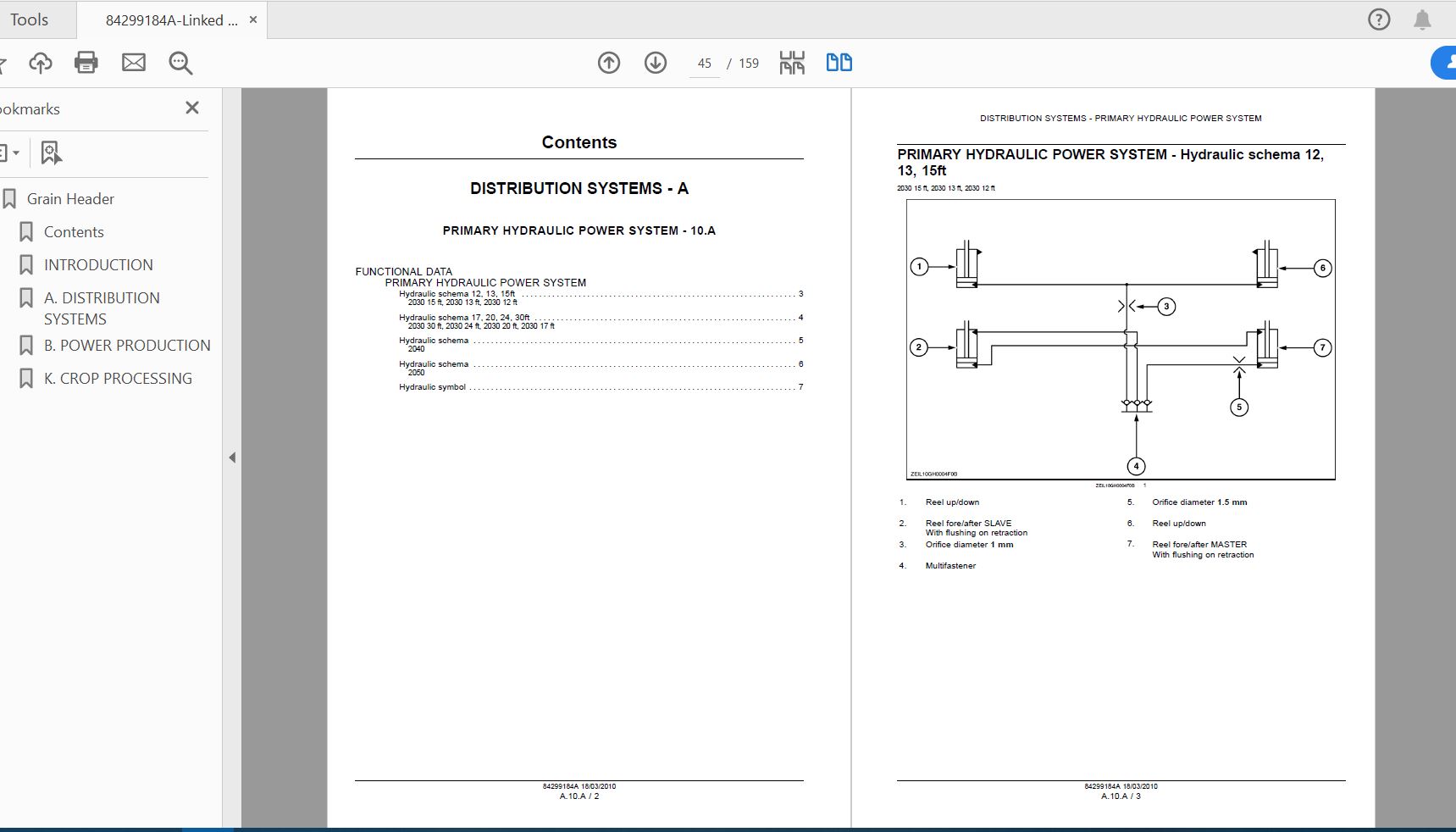Click the page number input field
1456x832 pixels.
703,63
